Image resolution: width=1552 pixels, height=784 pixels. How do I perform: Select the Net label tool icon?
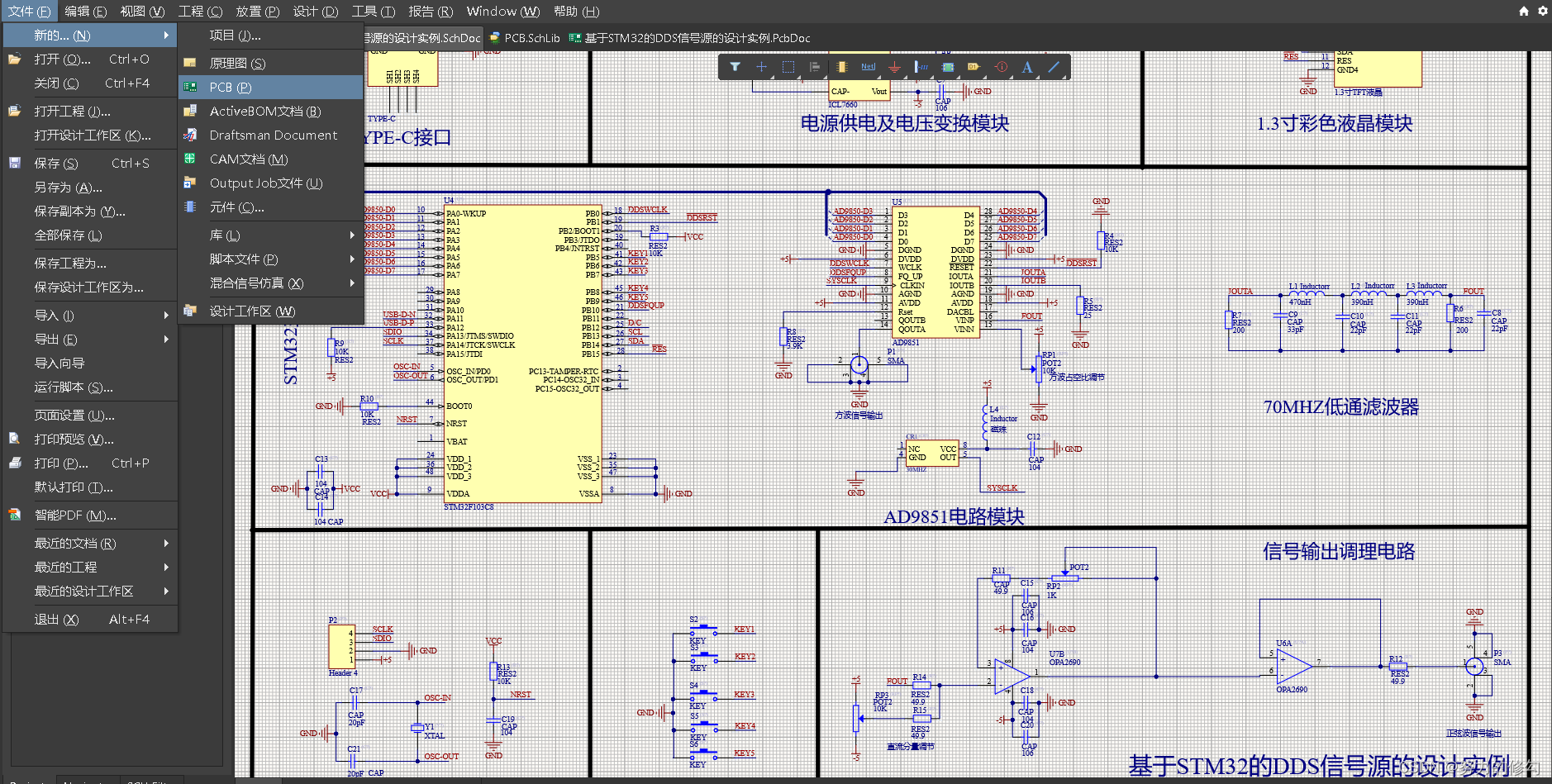868,67
